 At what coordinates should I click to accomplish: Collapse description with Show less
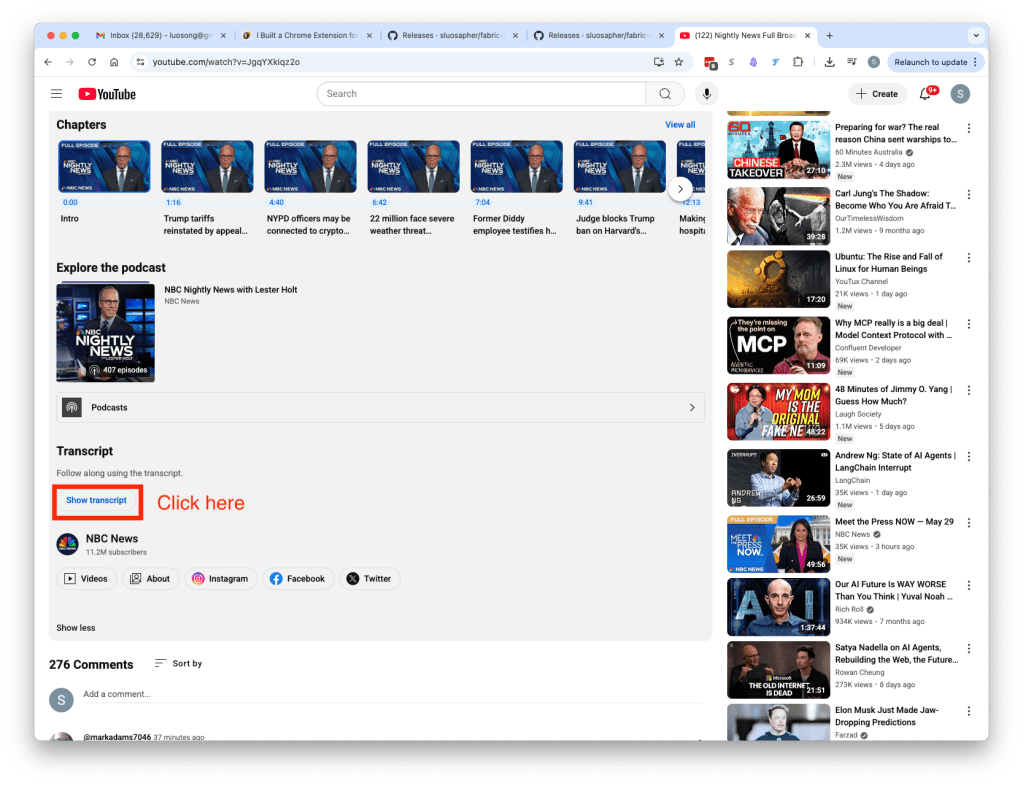point(76,628)
